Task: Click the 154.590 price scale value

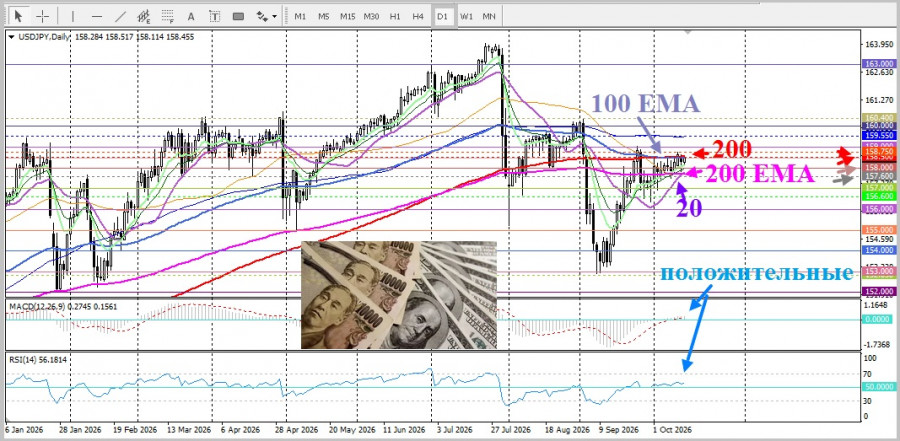Action: click(880, 239)
